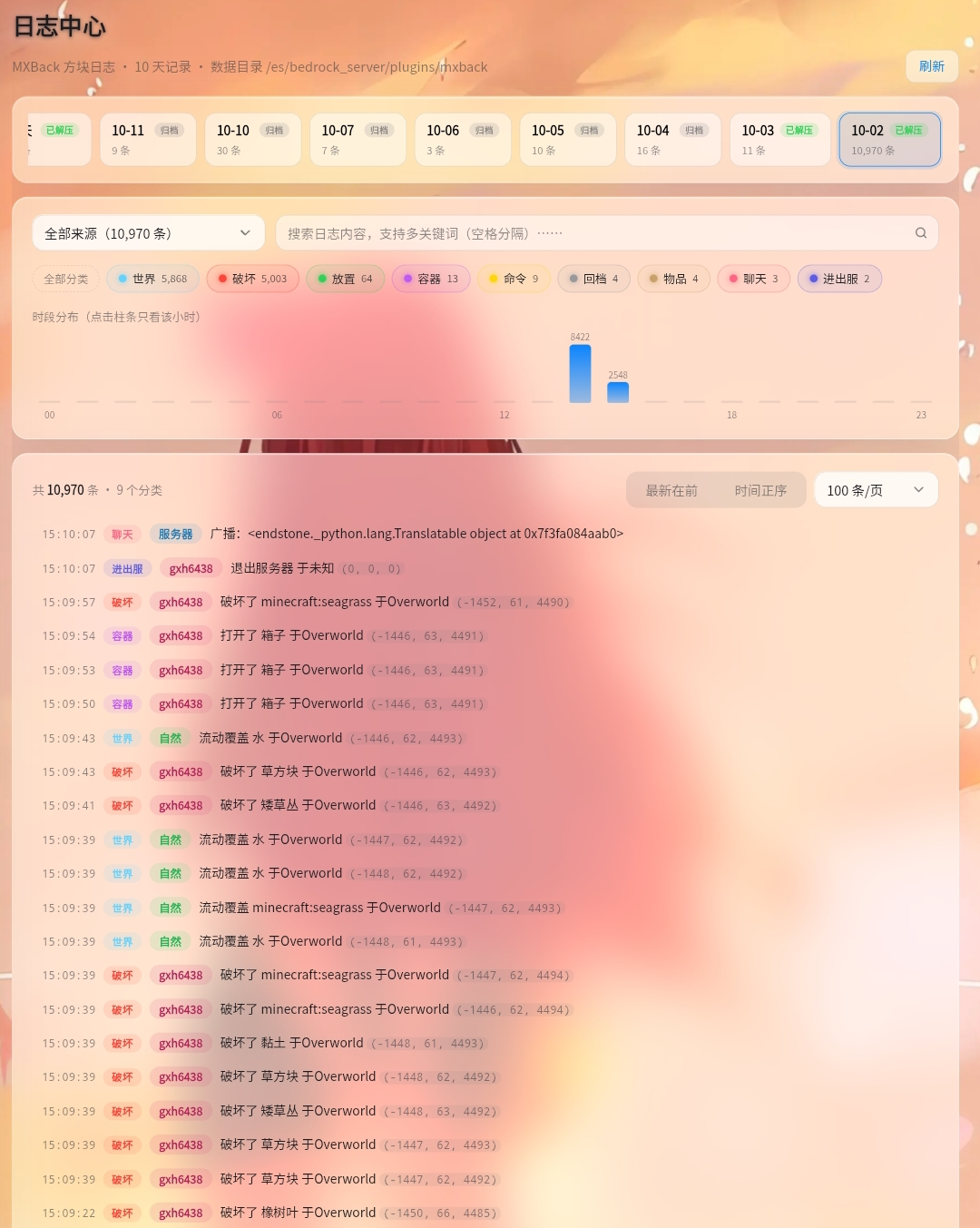Image resolution: width=980 pixels, height=1228 pixels.
Task: Open the 100 条/页 page size dropdown
Action: click(876, 490)
